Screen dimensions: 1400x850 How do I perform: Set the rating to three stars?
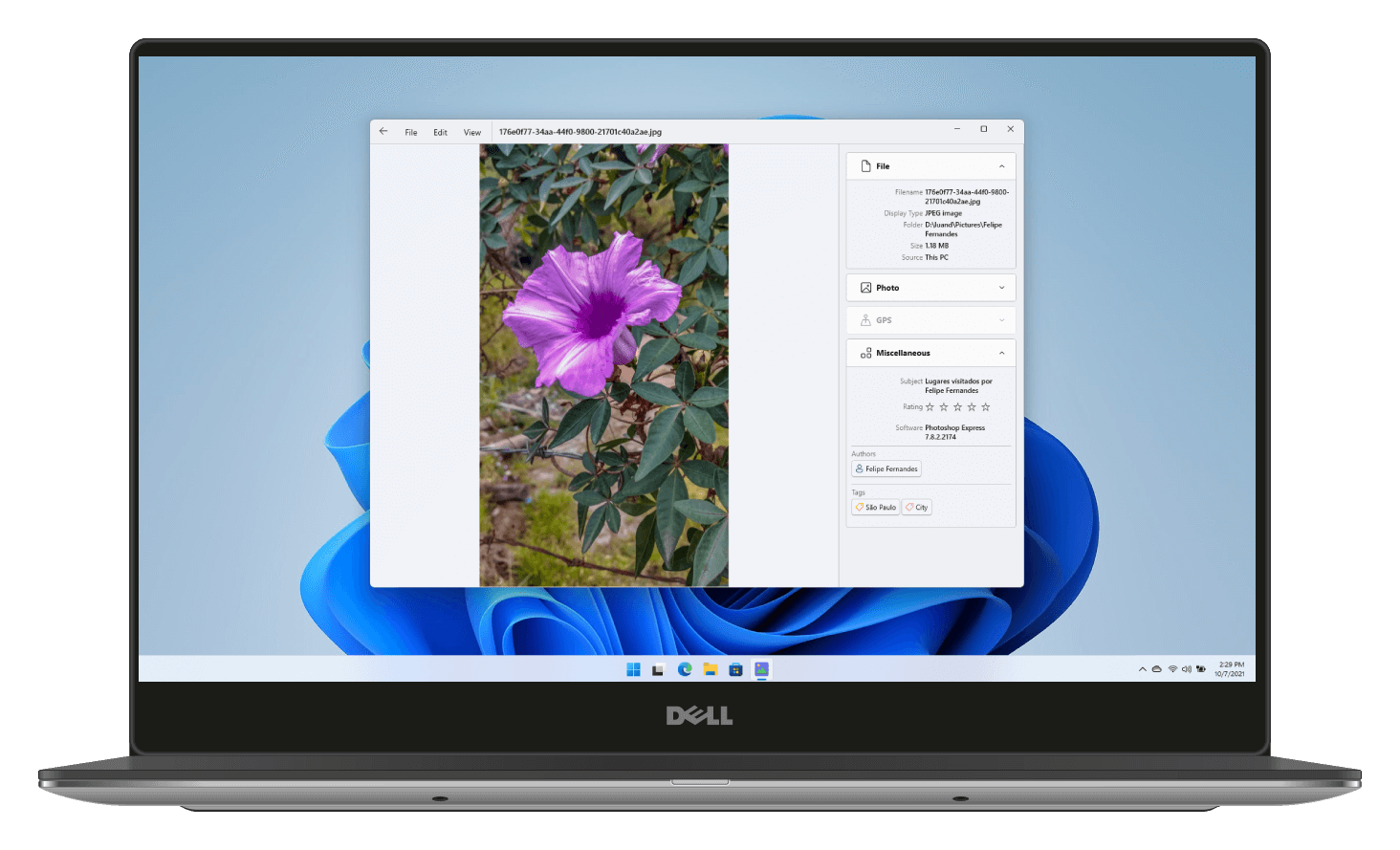point(957,406)
